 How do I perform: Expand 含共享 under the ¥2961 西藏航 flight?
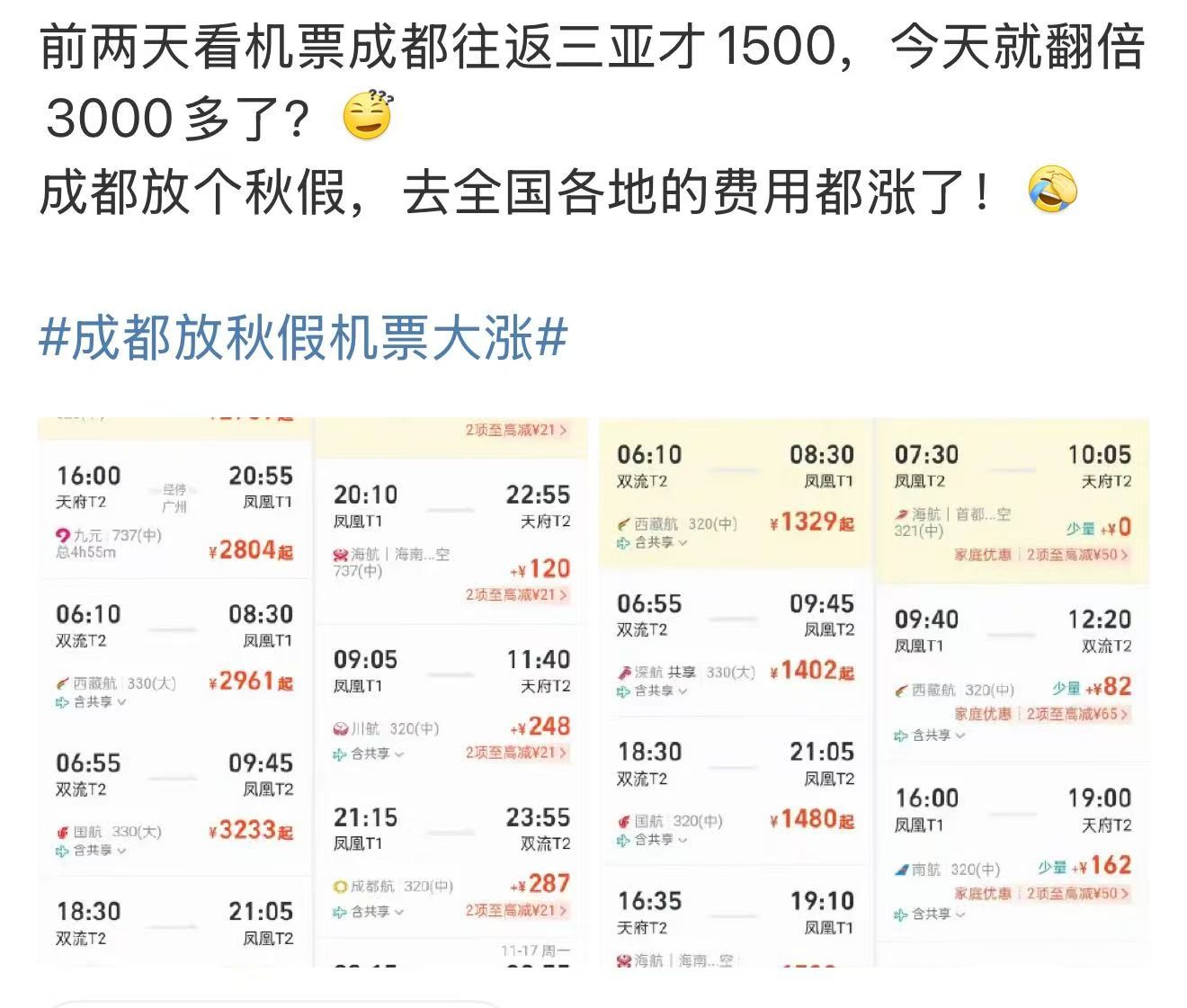(x=92, y=702)
